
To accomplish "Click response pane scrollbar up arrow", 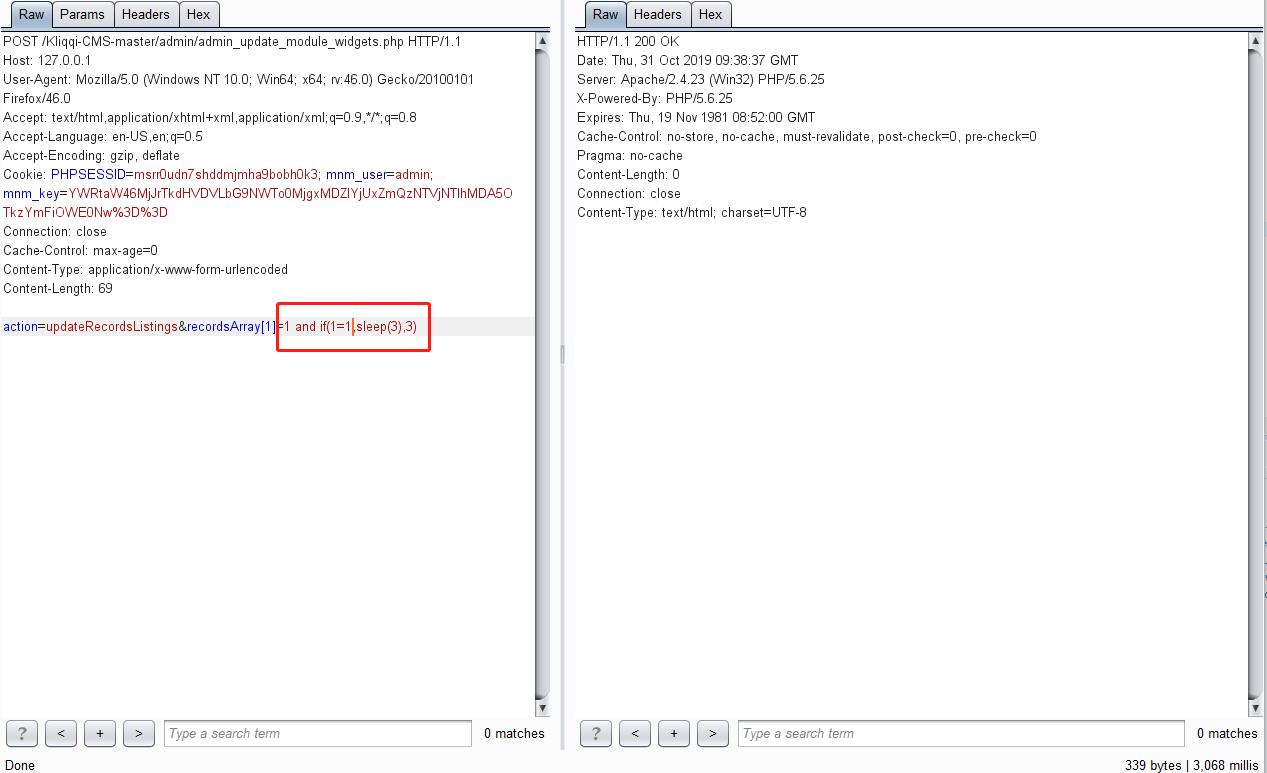I will pos(1255,41).
